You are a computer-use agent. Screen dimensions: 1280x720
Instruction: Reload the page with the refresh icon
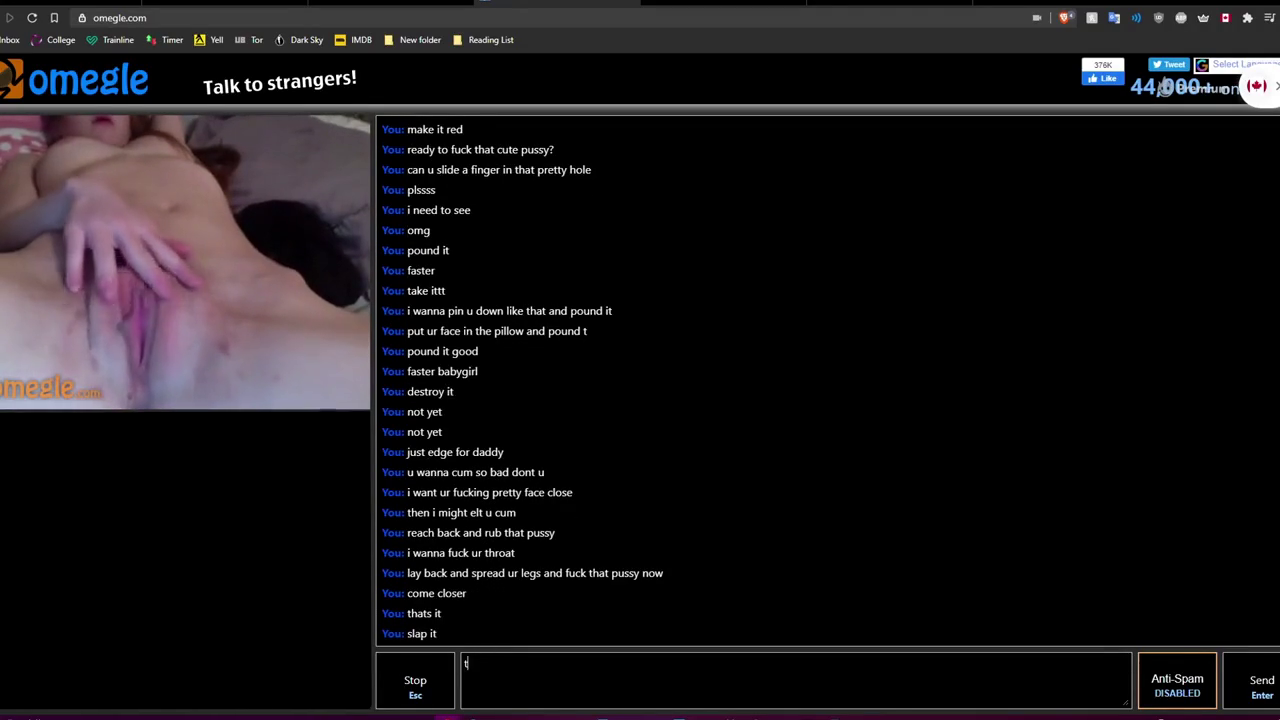point(32,18)
